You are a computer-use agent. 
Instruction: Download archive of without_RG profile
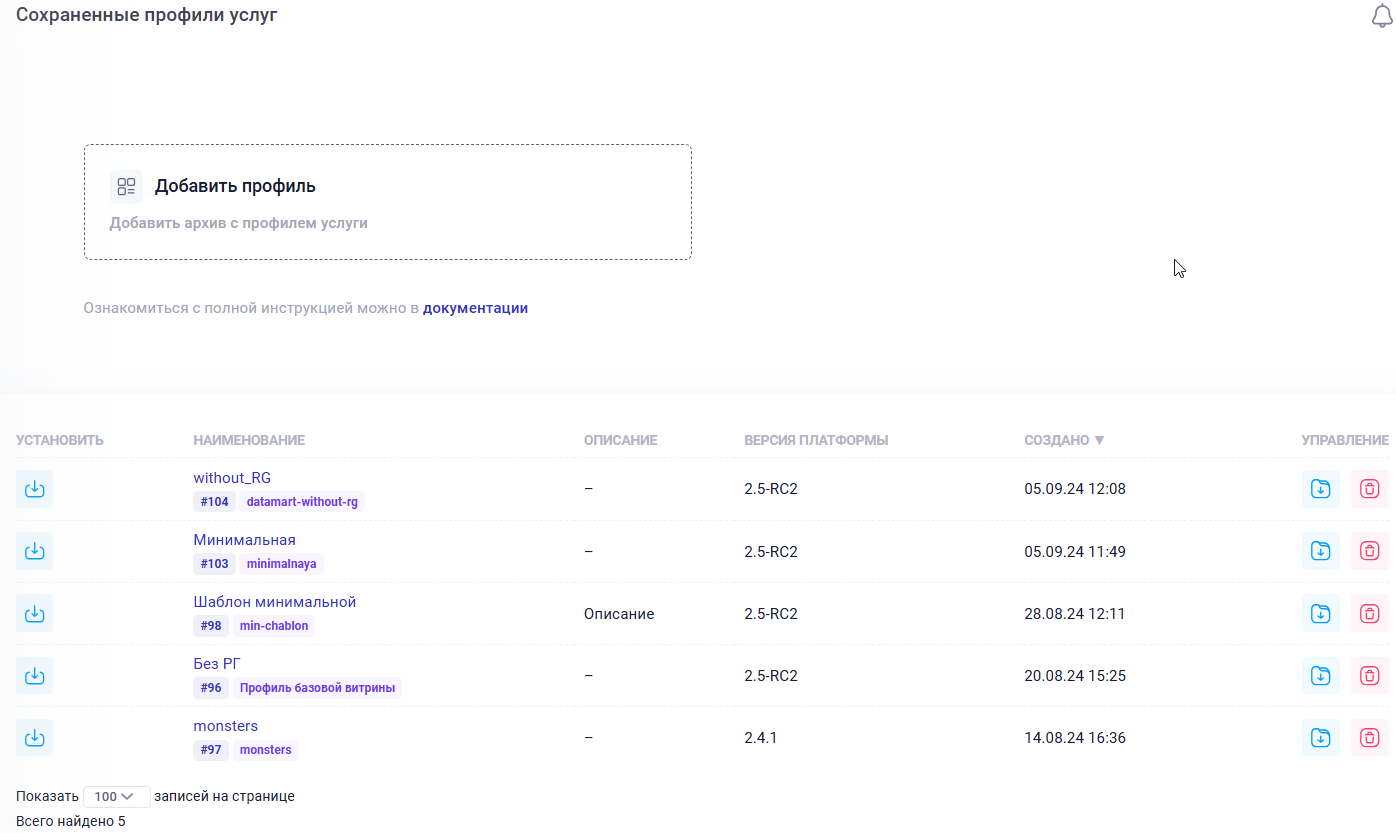1320,489
